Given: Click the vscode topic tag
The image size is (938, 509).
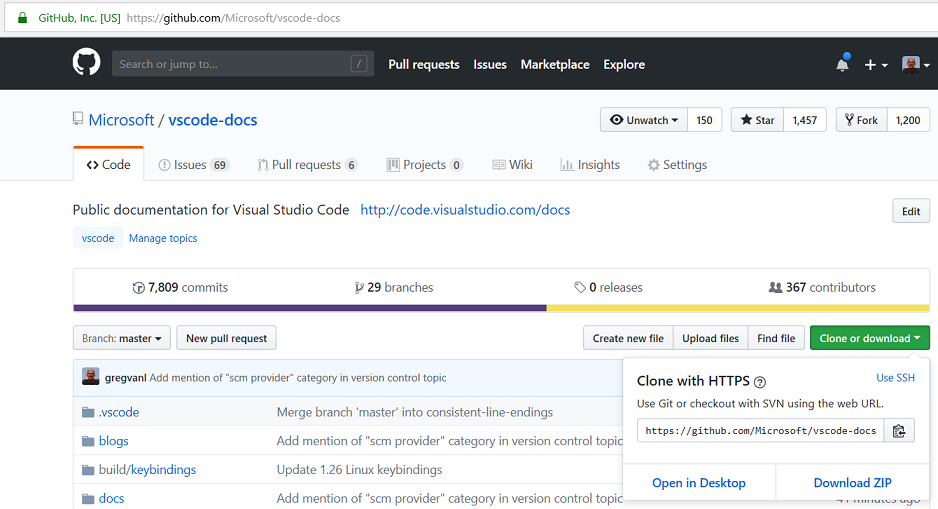Looking at the screenshot, I should [x=98, y=238].
